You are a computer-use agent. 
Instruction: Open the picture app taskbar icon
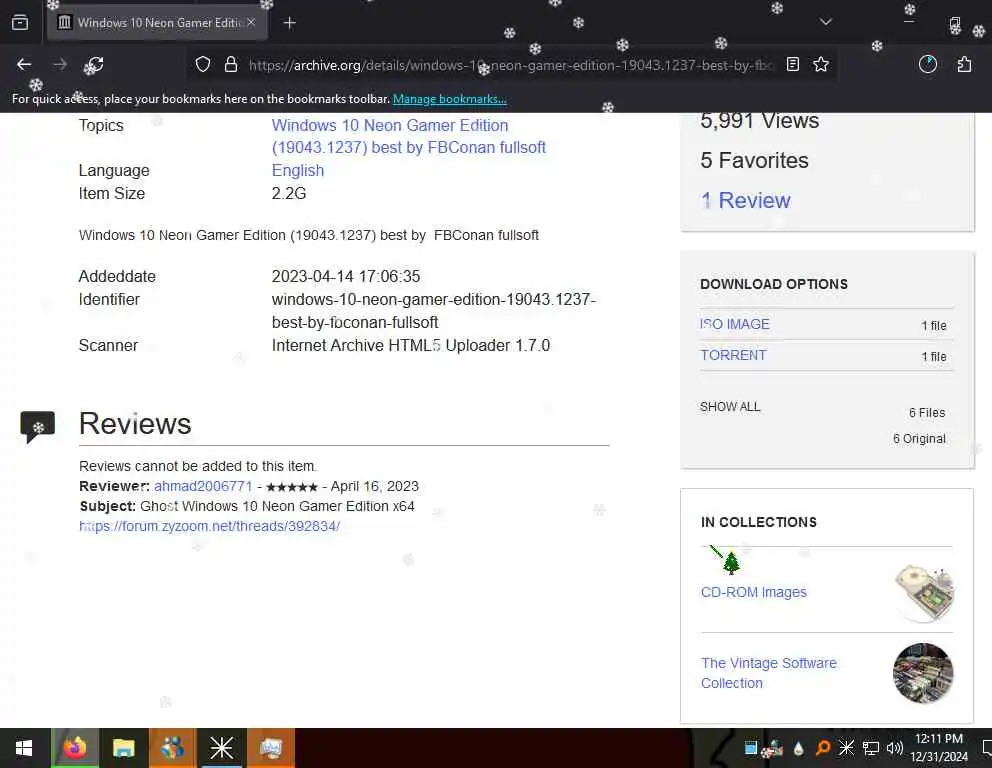[271, 748]
